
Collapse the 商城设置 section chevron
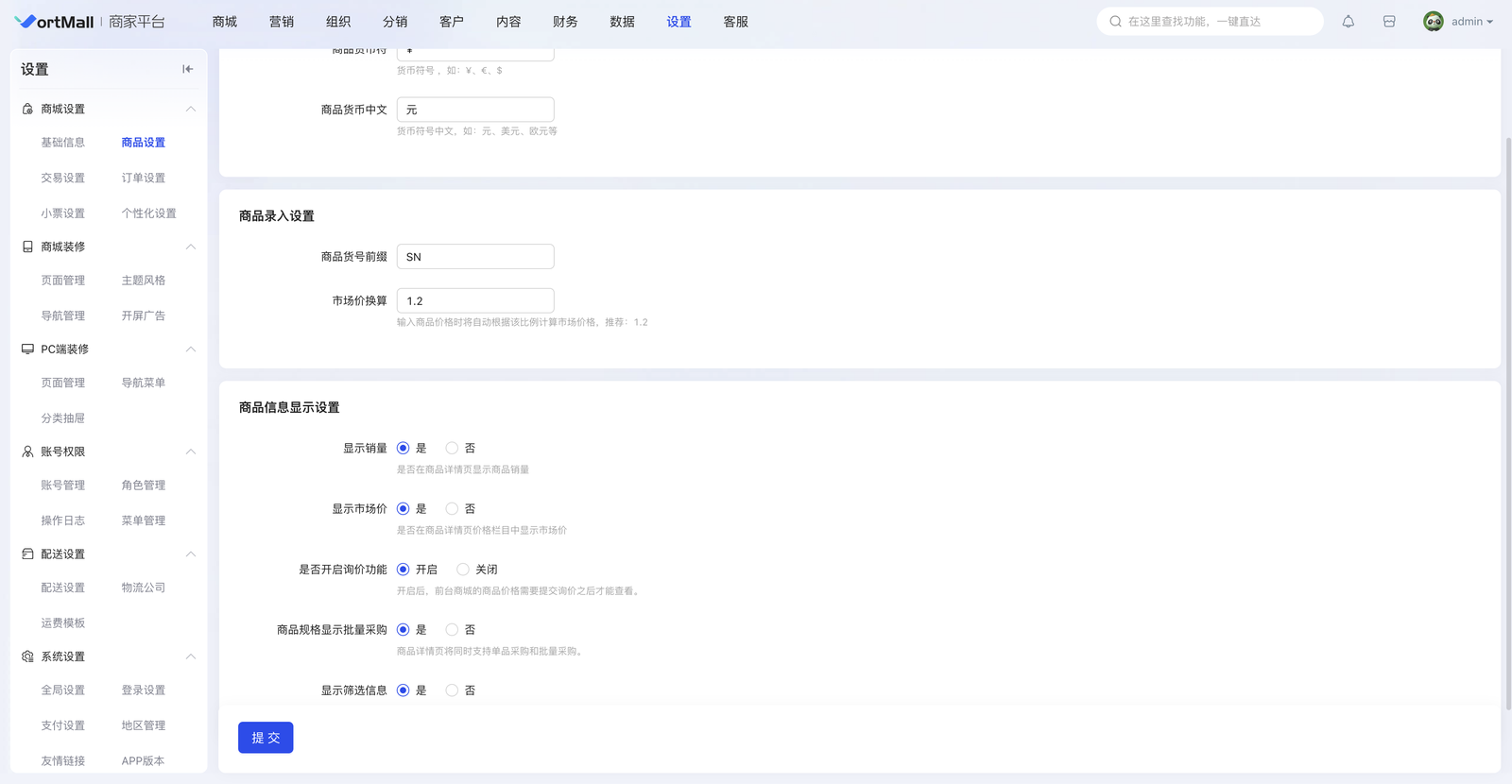pos(191,110)
